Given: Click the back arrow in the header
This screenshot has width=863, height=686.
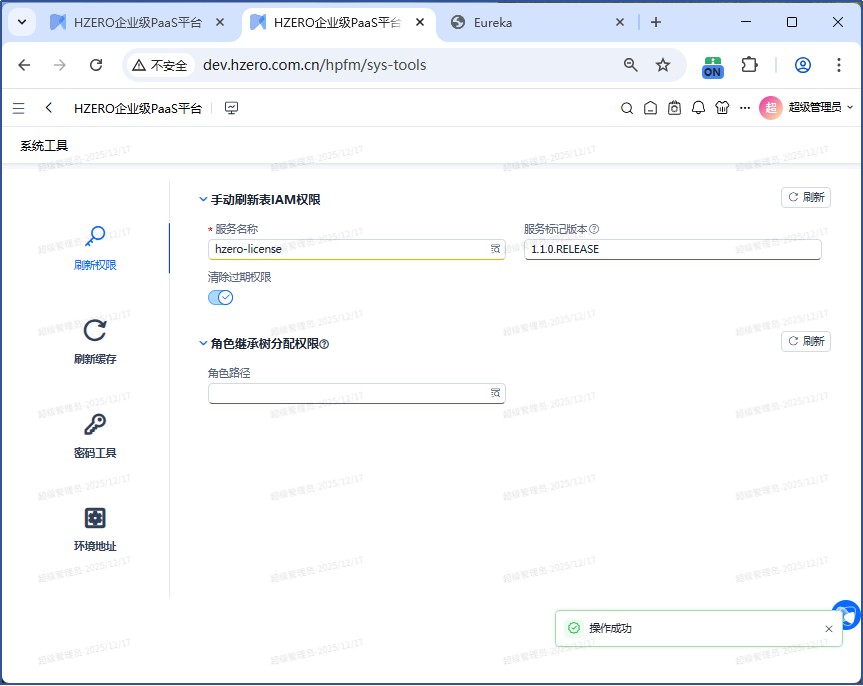Looking at the screenshot, I should pyautogui.click(x=49, y=108).
